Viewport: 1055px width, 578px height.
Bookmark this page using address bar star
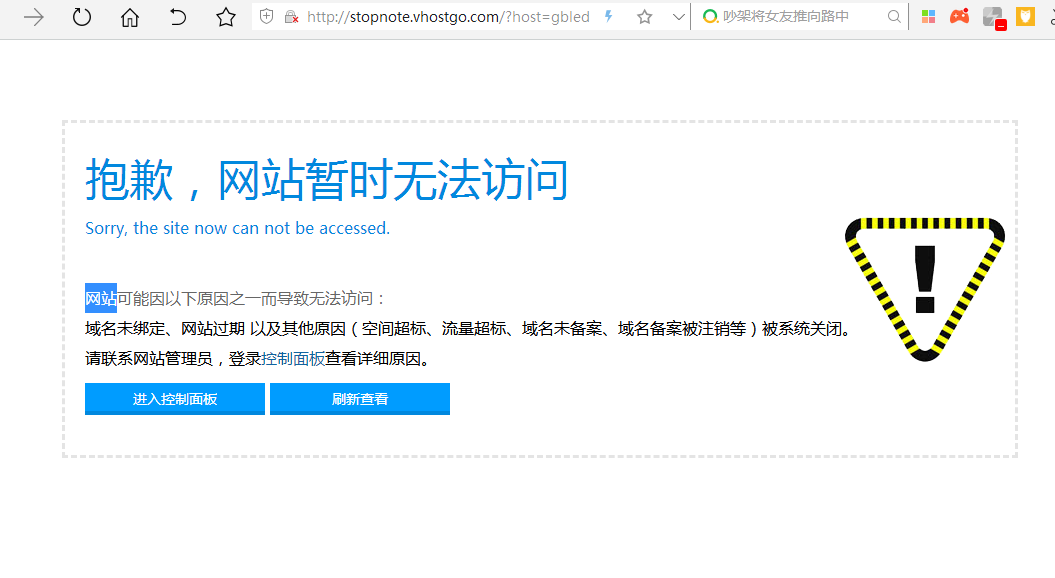pos(645,17)
